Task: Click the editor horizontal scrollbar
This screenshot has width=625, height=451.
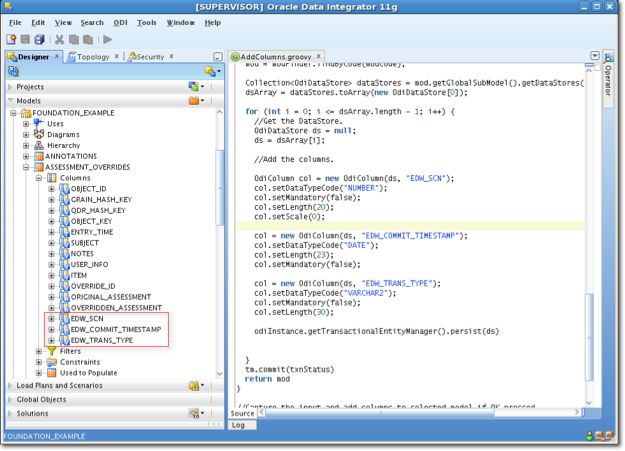Action: (x=380, y=412)
